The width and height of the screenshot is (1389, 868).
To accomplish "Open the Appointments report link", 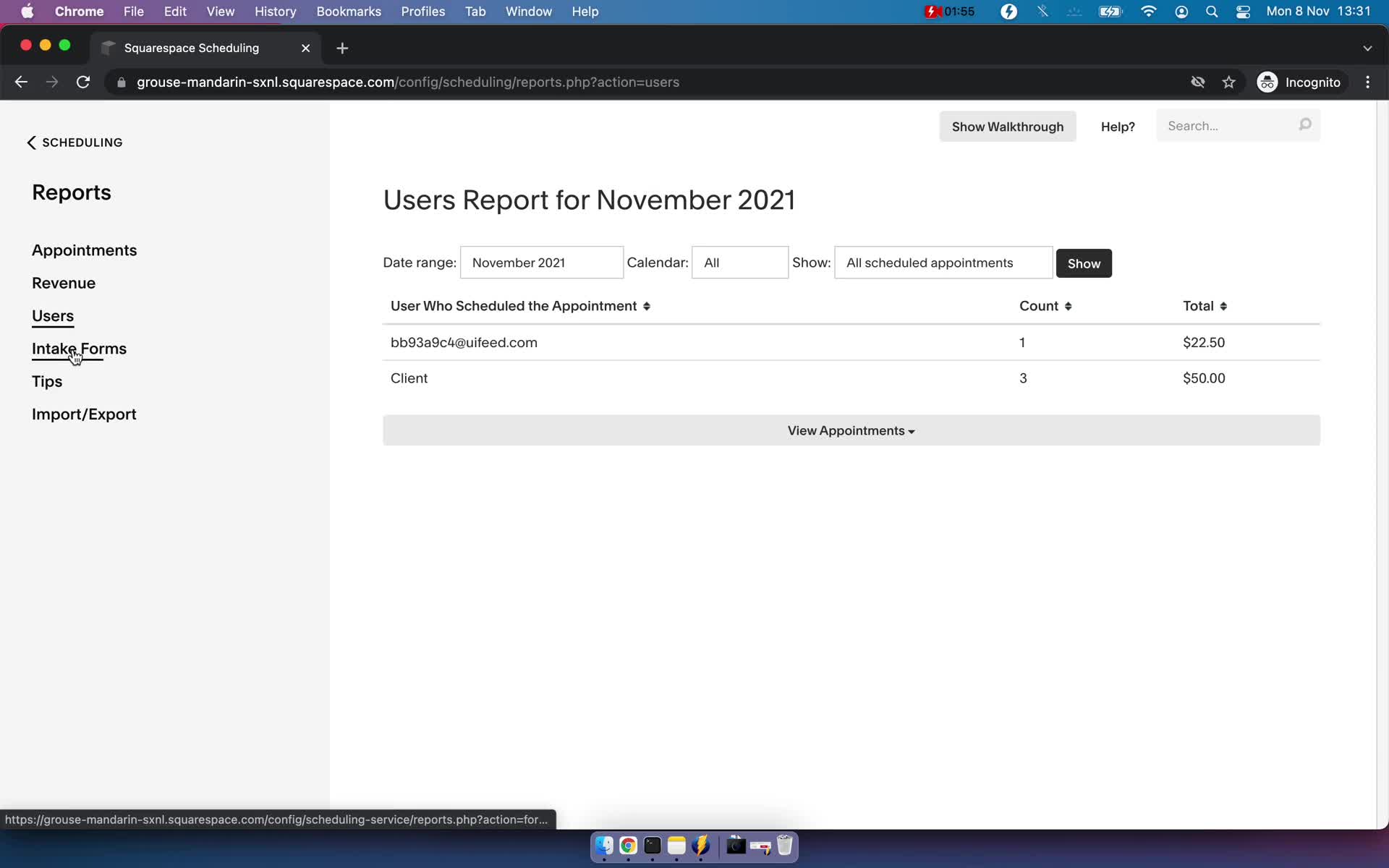I will point(85,250).
